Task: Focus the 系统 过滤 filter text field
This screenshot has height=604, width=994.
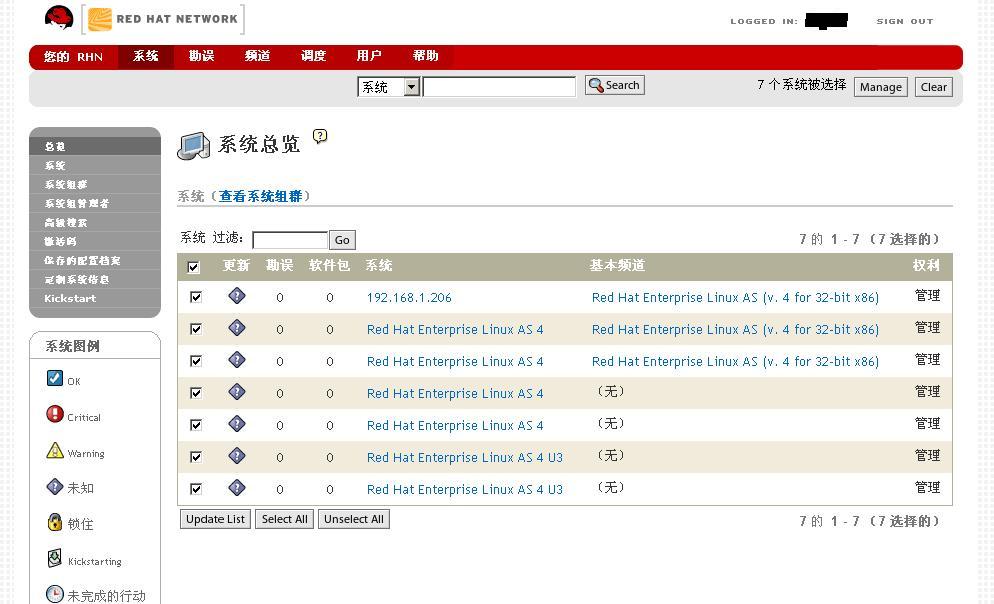Action: click(290, 240)
